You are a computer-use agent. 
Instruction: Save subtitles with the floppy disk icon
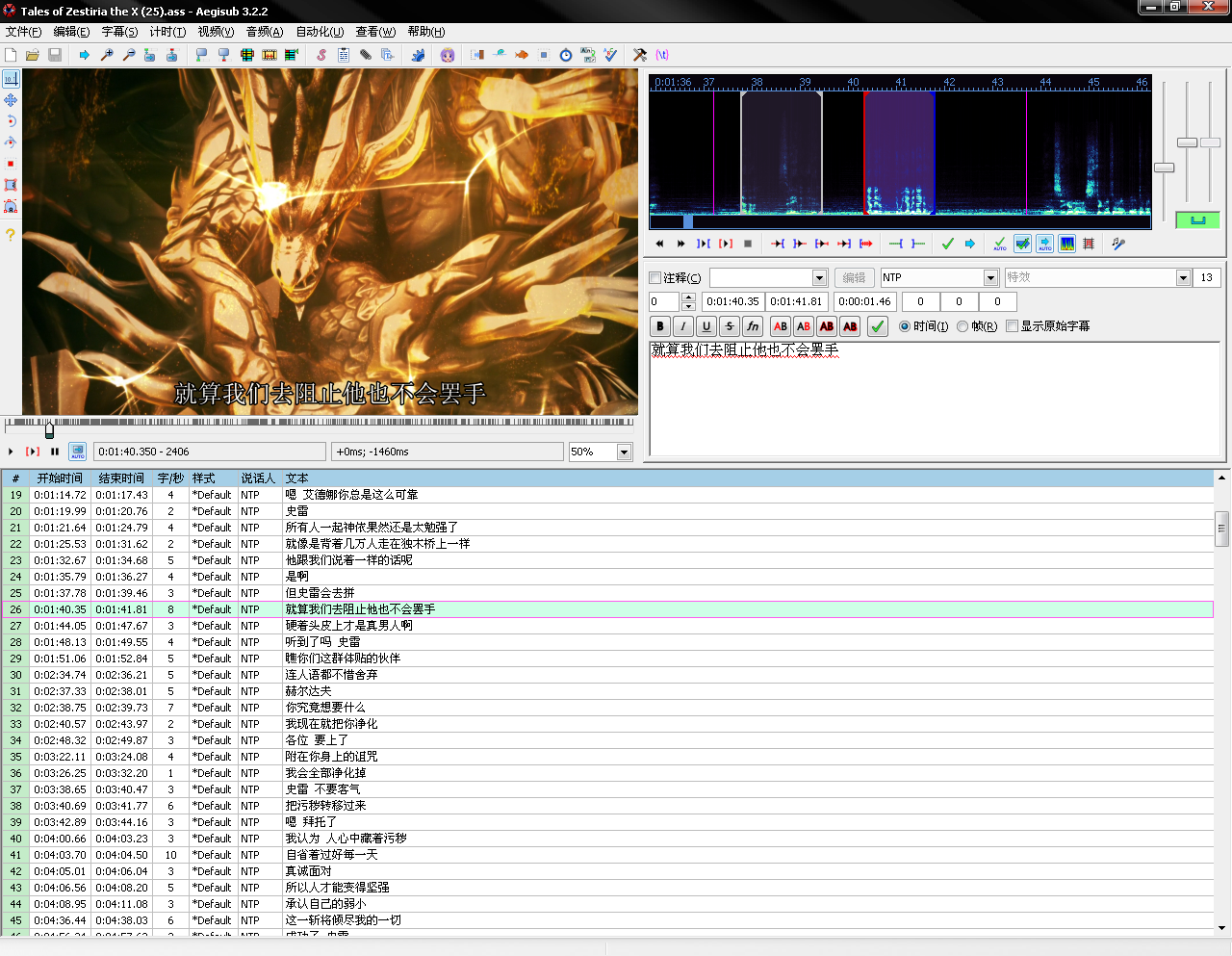pyautogui.click(x=55, y=55)
